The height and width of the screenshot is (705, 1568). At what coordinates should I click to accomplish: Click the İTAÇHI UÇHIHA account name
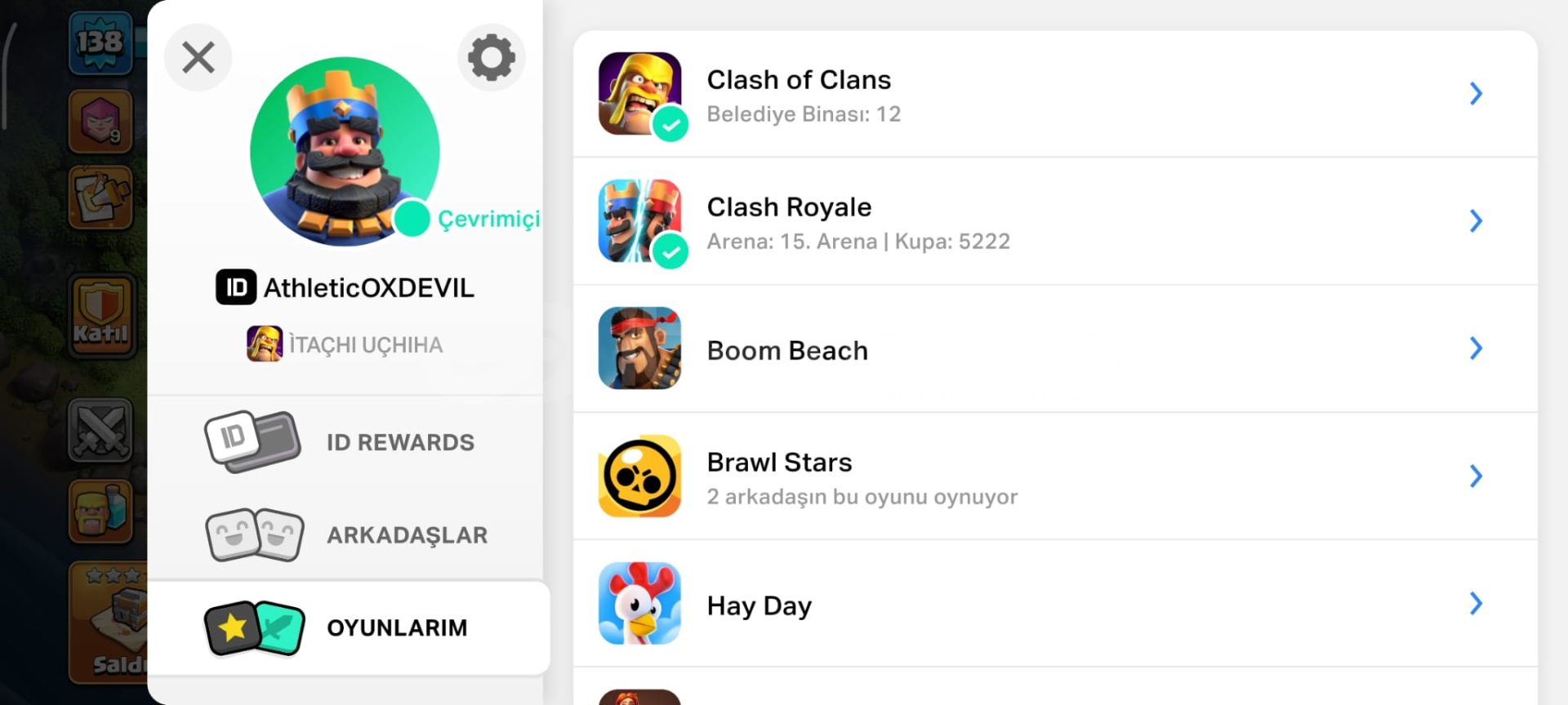pos(365,345)
